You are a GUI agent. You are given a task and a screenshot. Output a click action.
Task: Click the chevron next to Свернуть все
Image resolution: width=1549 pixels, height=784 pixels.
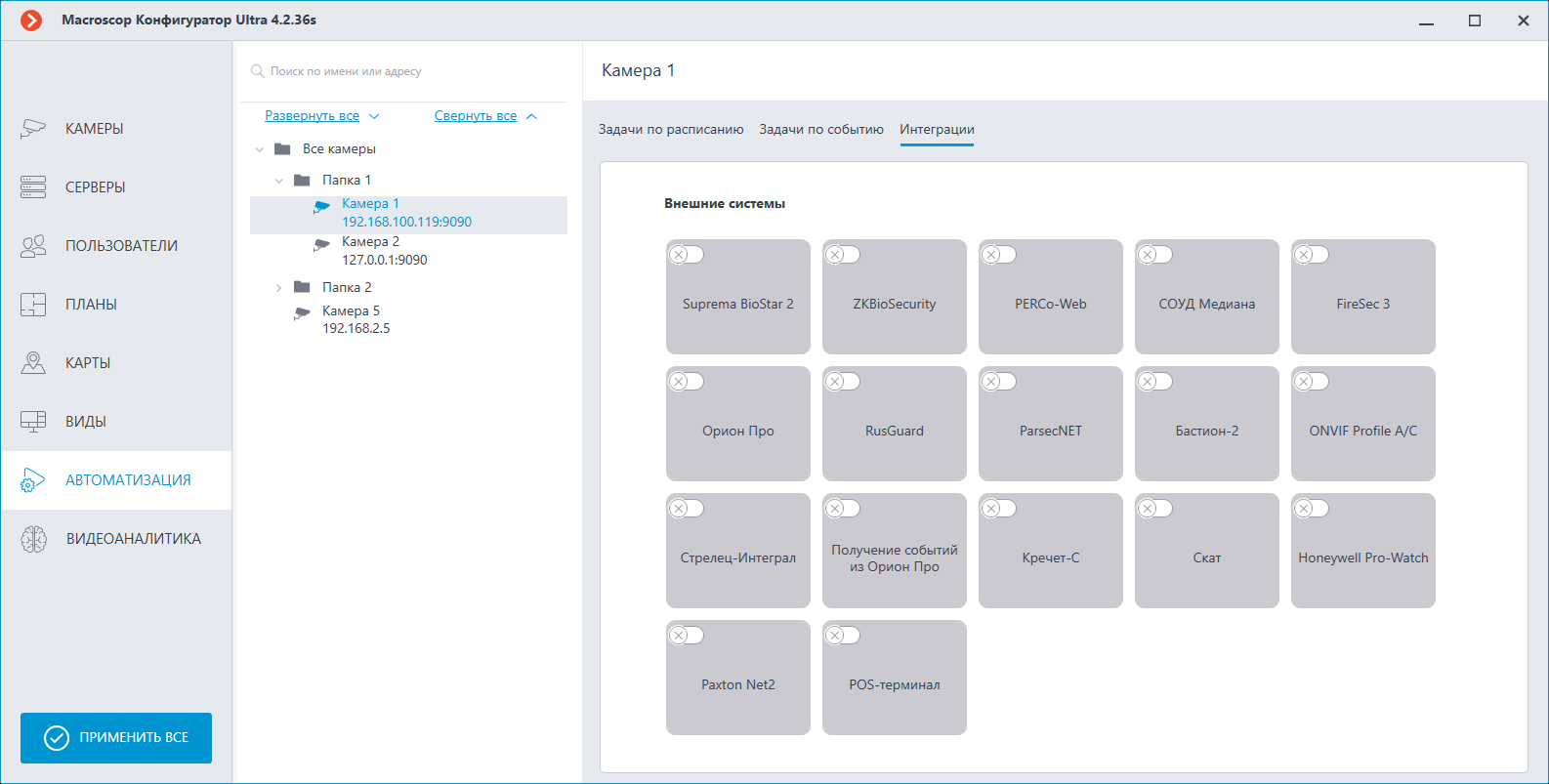[531, 116]
